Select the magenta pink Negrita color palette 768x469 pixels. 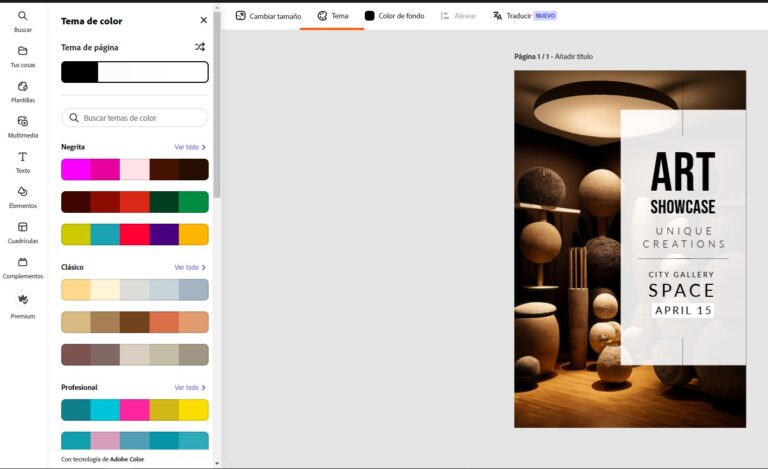135,169
